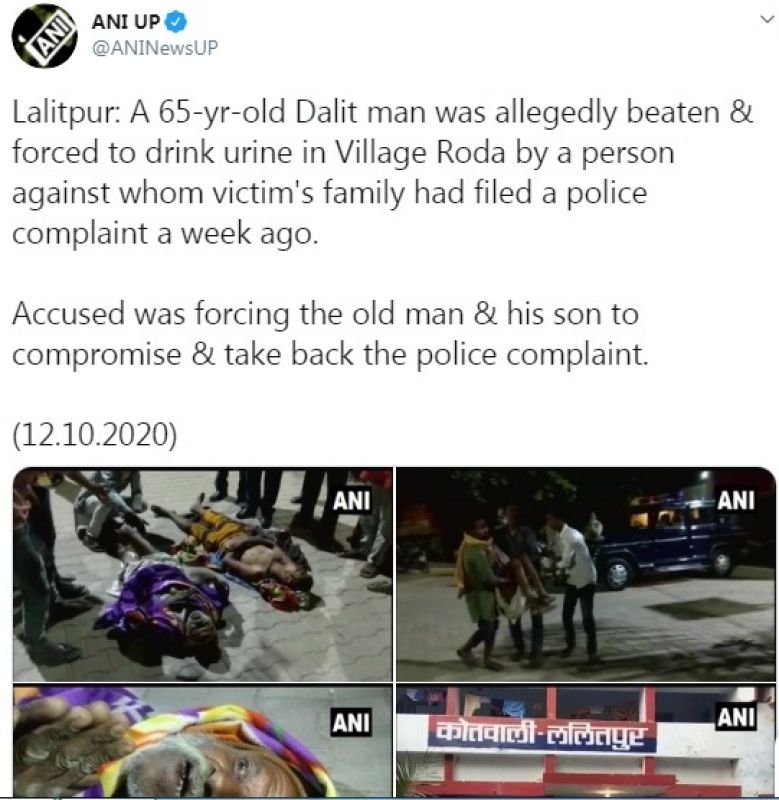Open top-right photo with blue jeep

[x=586, y=574]
